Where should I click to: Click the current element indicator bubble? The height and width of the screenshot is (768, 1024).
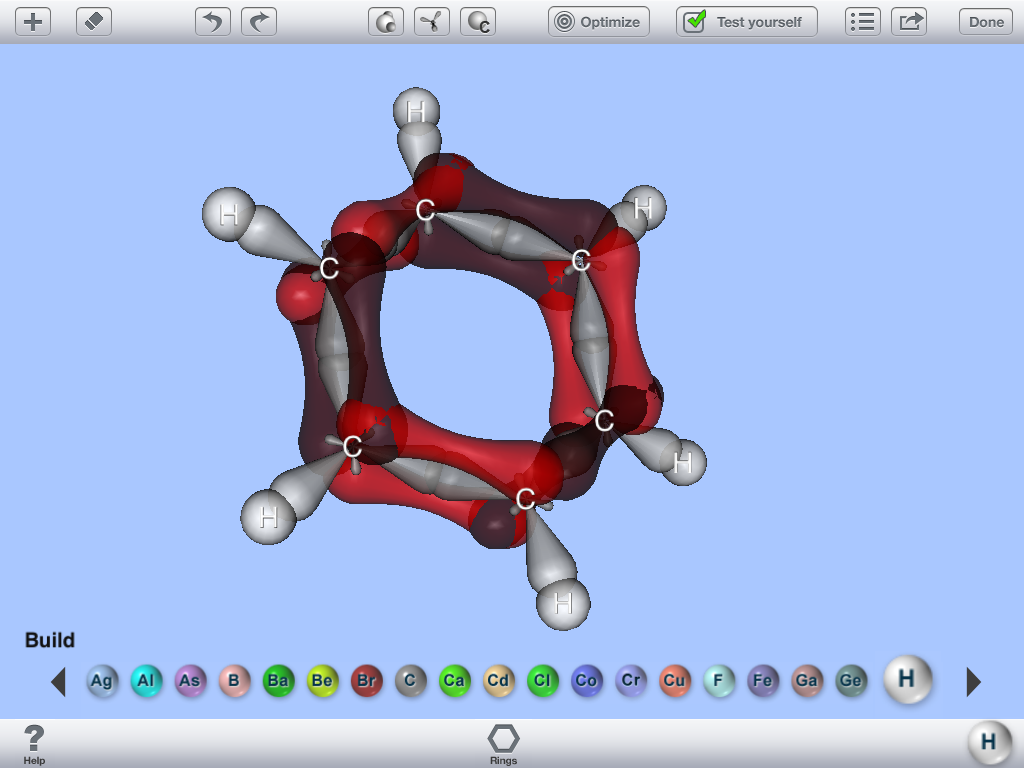(988, 742)
